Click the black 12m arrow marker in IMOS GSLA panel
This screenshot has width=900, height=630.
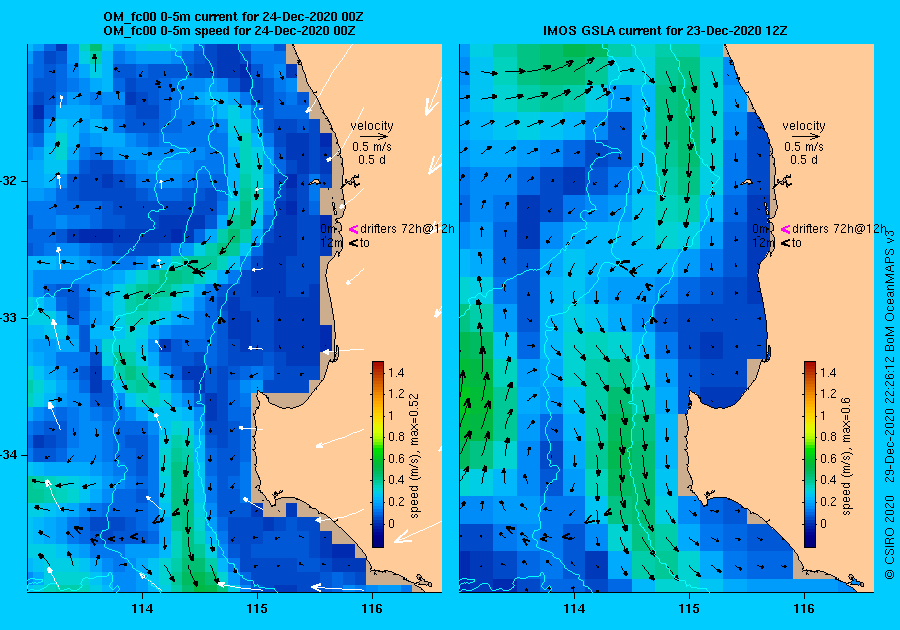[785, 243]
